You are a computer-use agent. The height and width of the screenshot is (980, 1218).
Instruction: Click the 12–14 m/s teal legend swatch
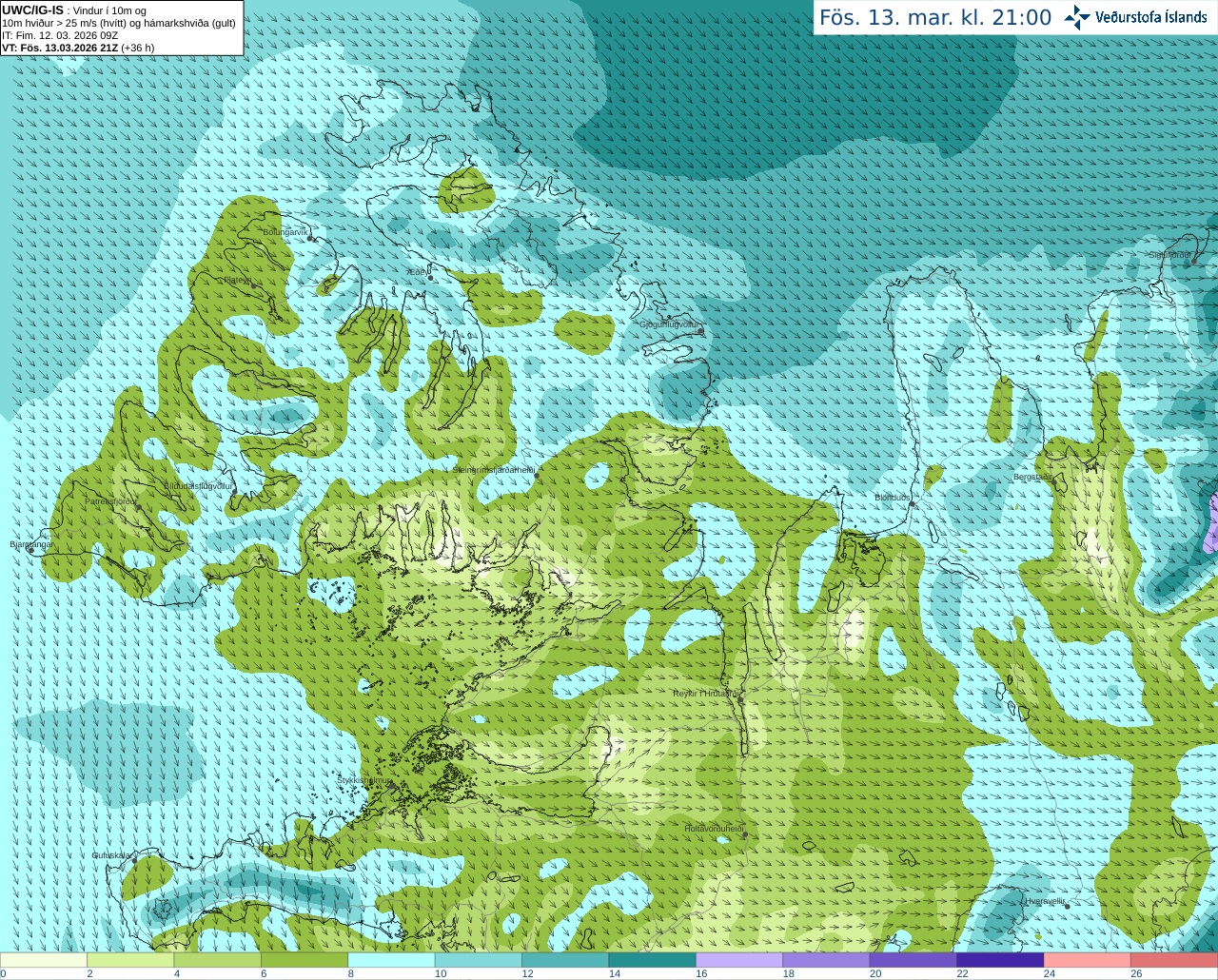[565, 960]
